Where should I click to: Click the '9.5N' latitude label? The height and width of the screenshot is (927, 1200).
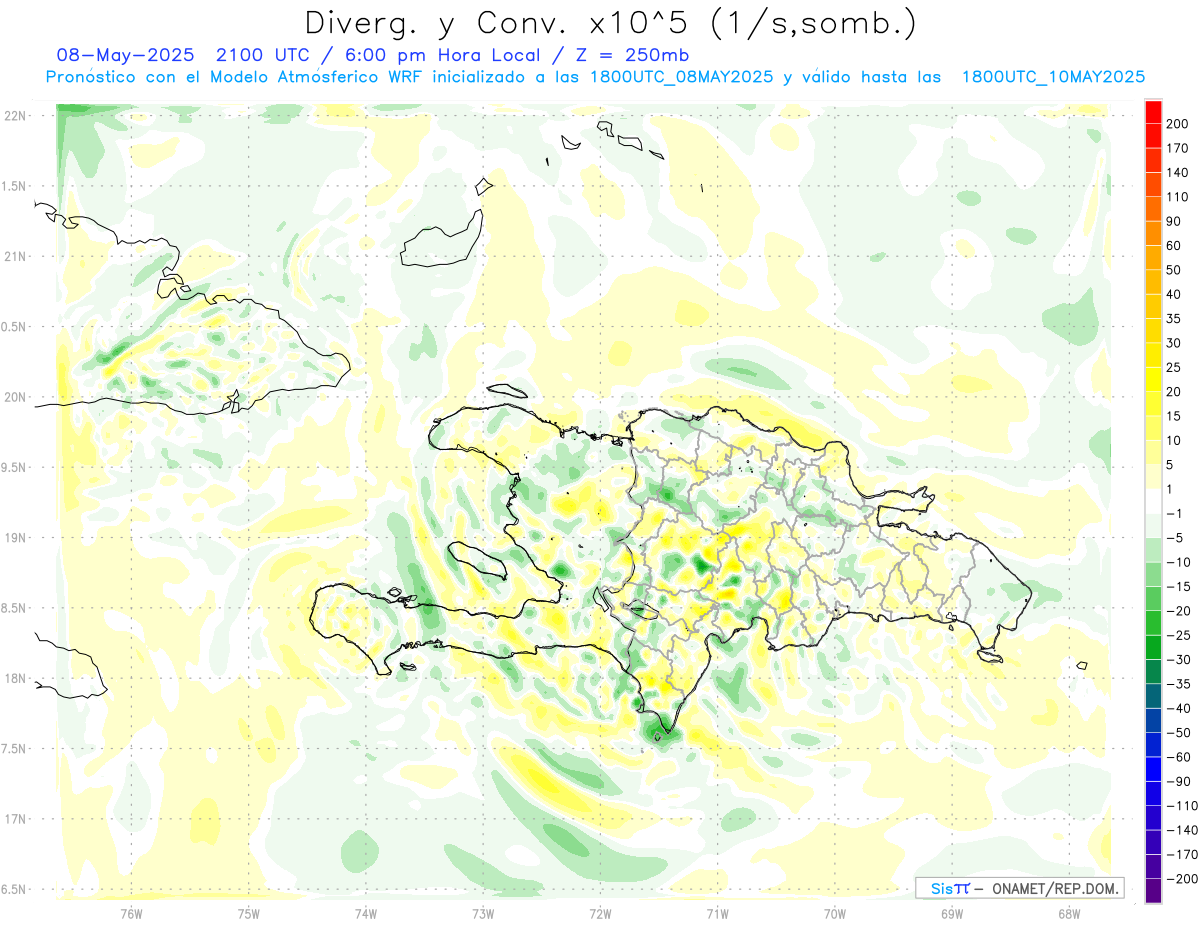pyautogui.click(x=15, y=468)
